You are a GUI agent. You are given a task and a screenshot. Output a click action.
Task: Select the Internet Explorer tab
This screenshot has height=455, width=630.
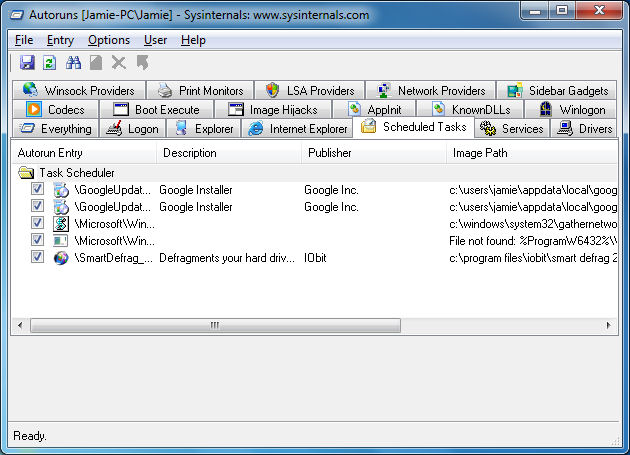click(297, 129)
